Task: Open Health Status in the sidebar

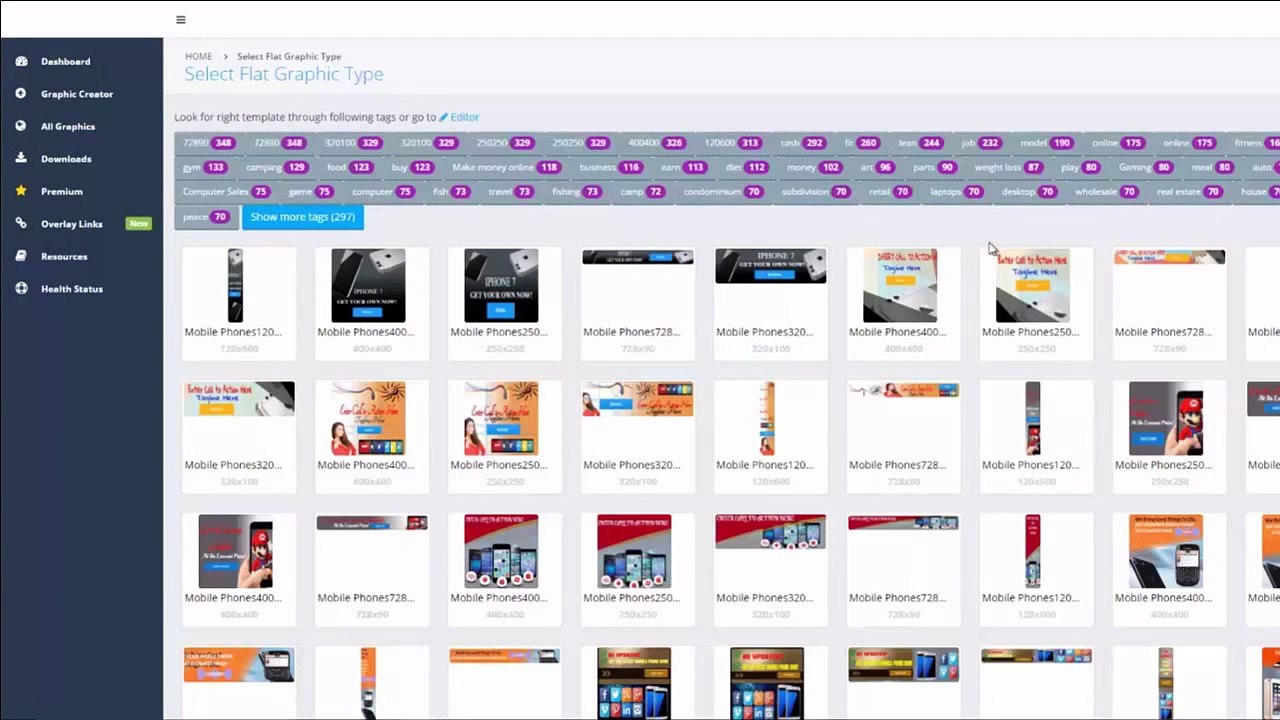Action: 72,289
